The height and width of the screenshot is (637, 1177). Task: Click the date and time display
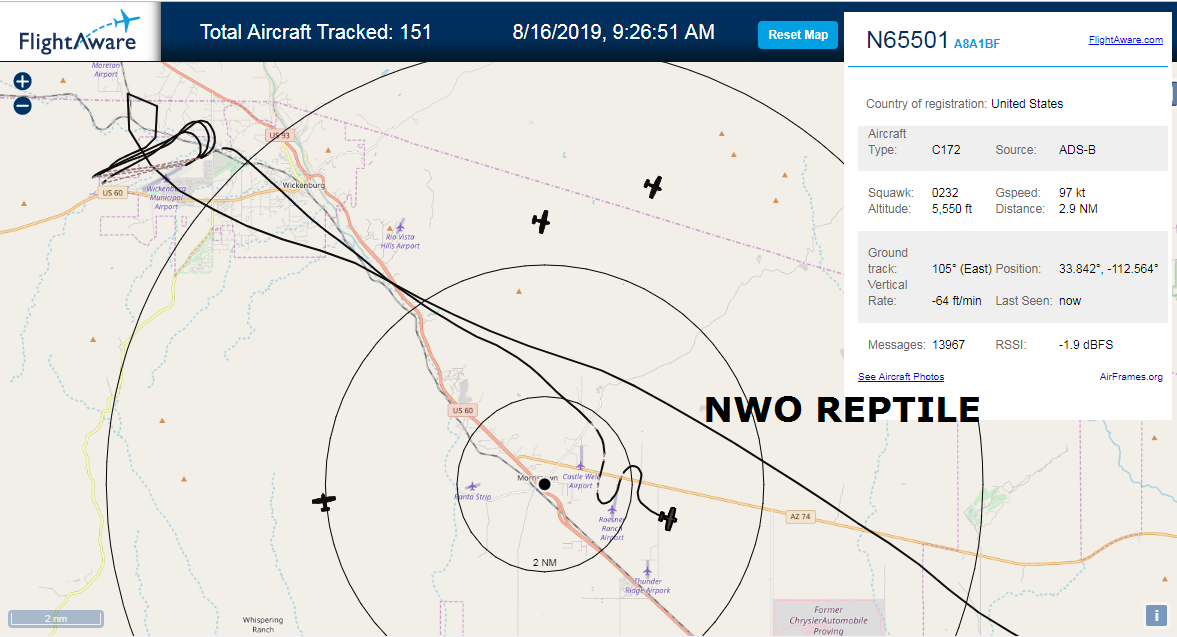point(613,32)
